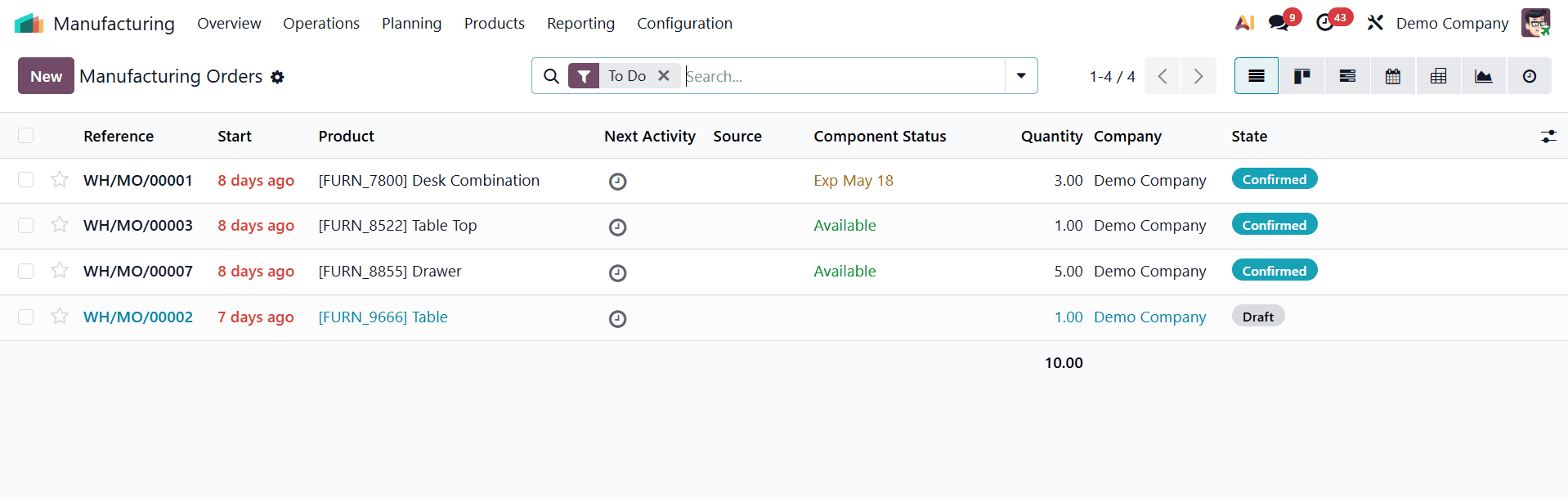Click the 7 days ago start cell
The height and width of the screenshot is (499, 1568).
(256, 317)
